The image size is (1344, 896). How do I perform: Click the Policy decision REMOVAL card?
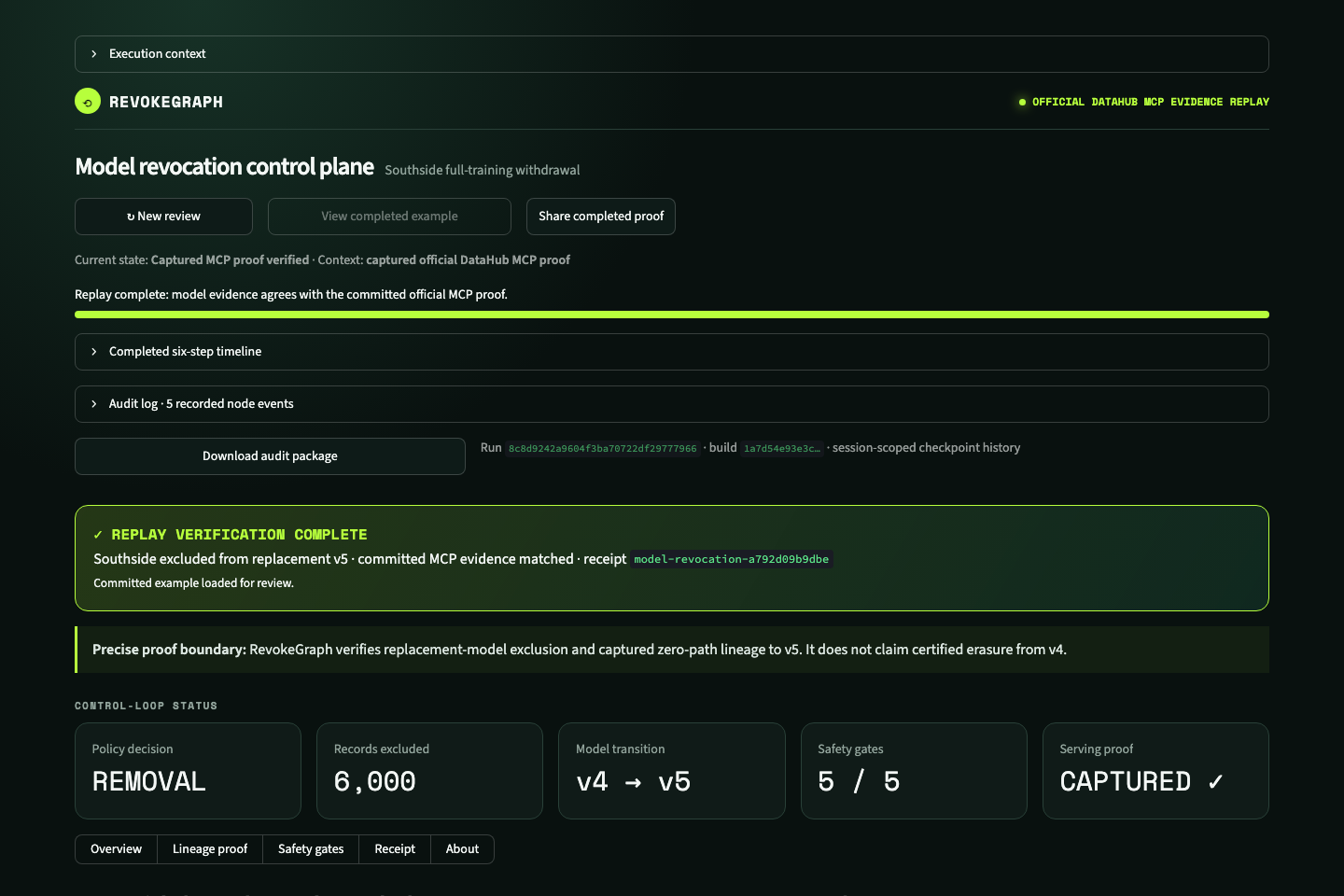(188, 771)
